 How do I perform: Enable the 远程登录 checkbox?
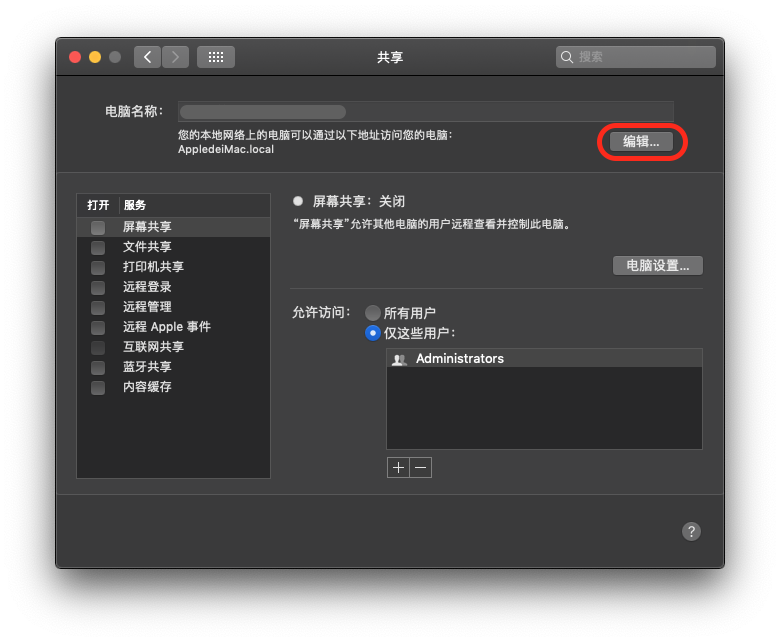pyautogui.click(x=98, y=287)
